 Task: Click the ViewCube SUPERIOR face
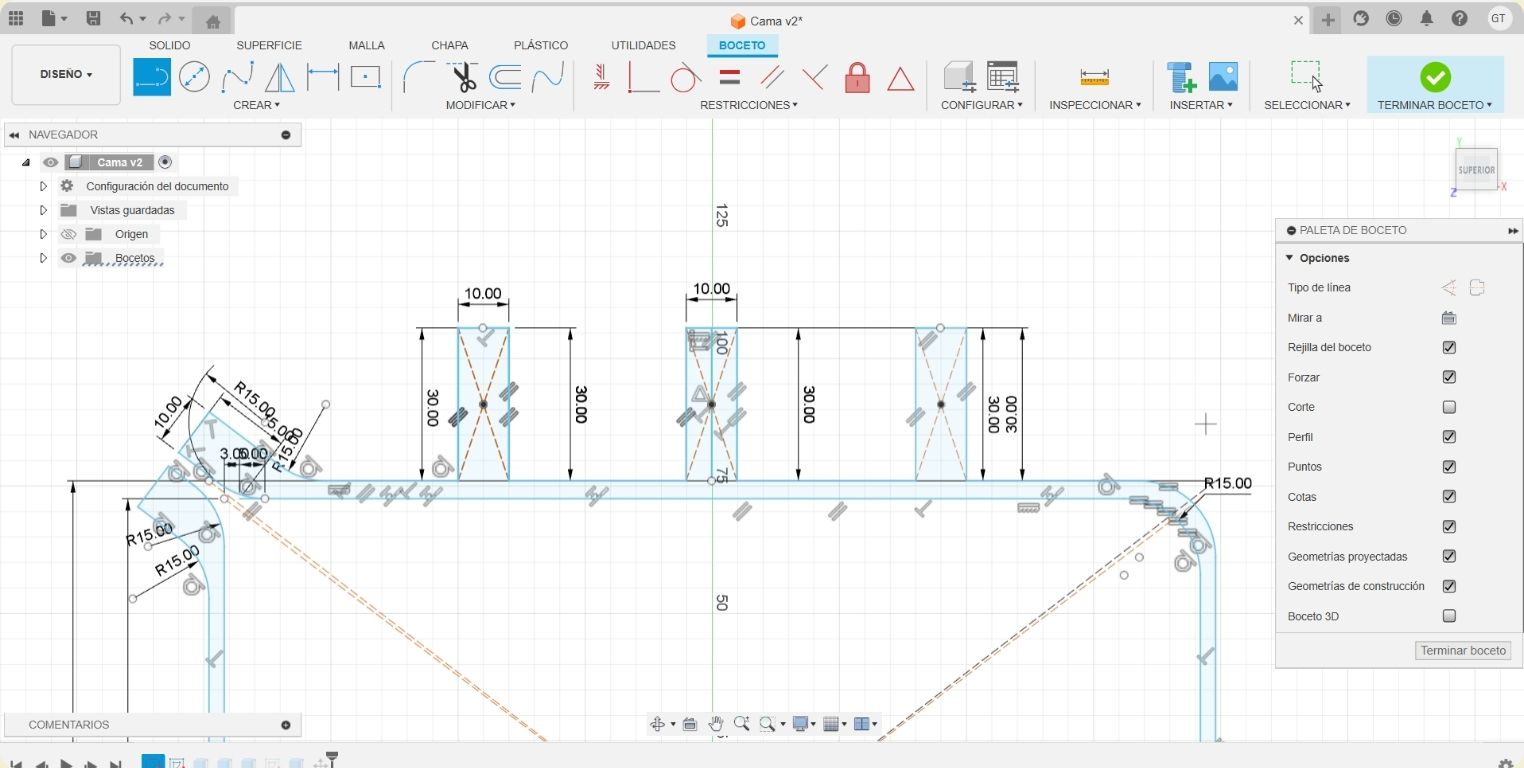click(x=1476, y=170)
